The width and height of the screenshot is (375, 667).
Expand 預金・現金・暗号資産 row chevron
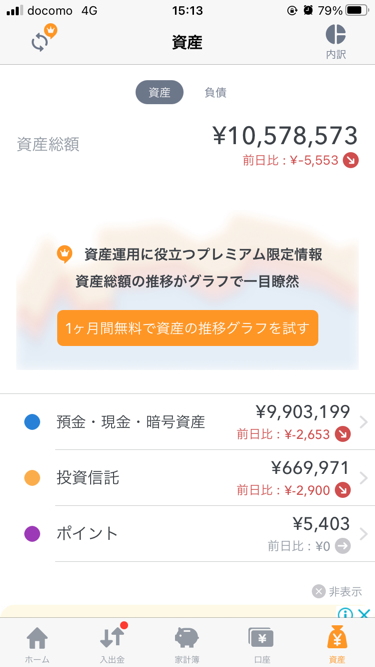(x=364, y=422)
